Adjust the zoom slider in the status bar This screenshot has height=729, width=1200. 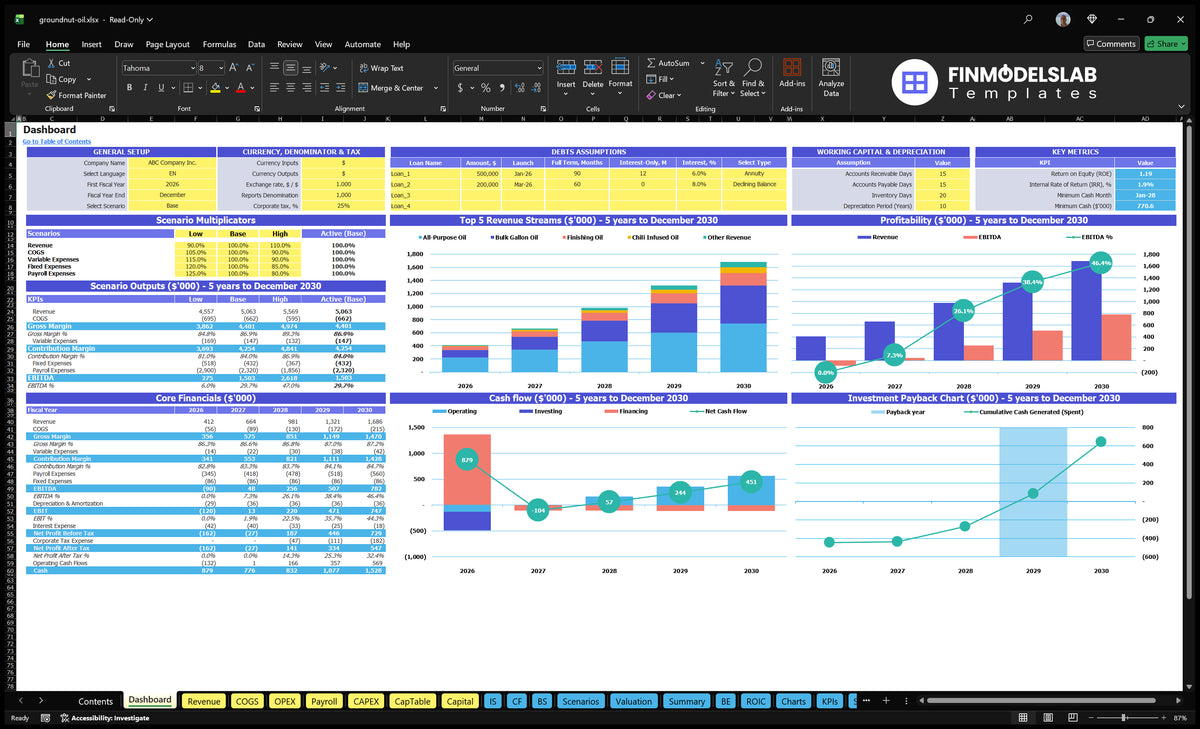point(1124,718)
